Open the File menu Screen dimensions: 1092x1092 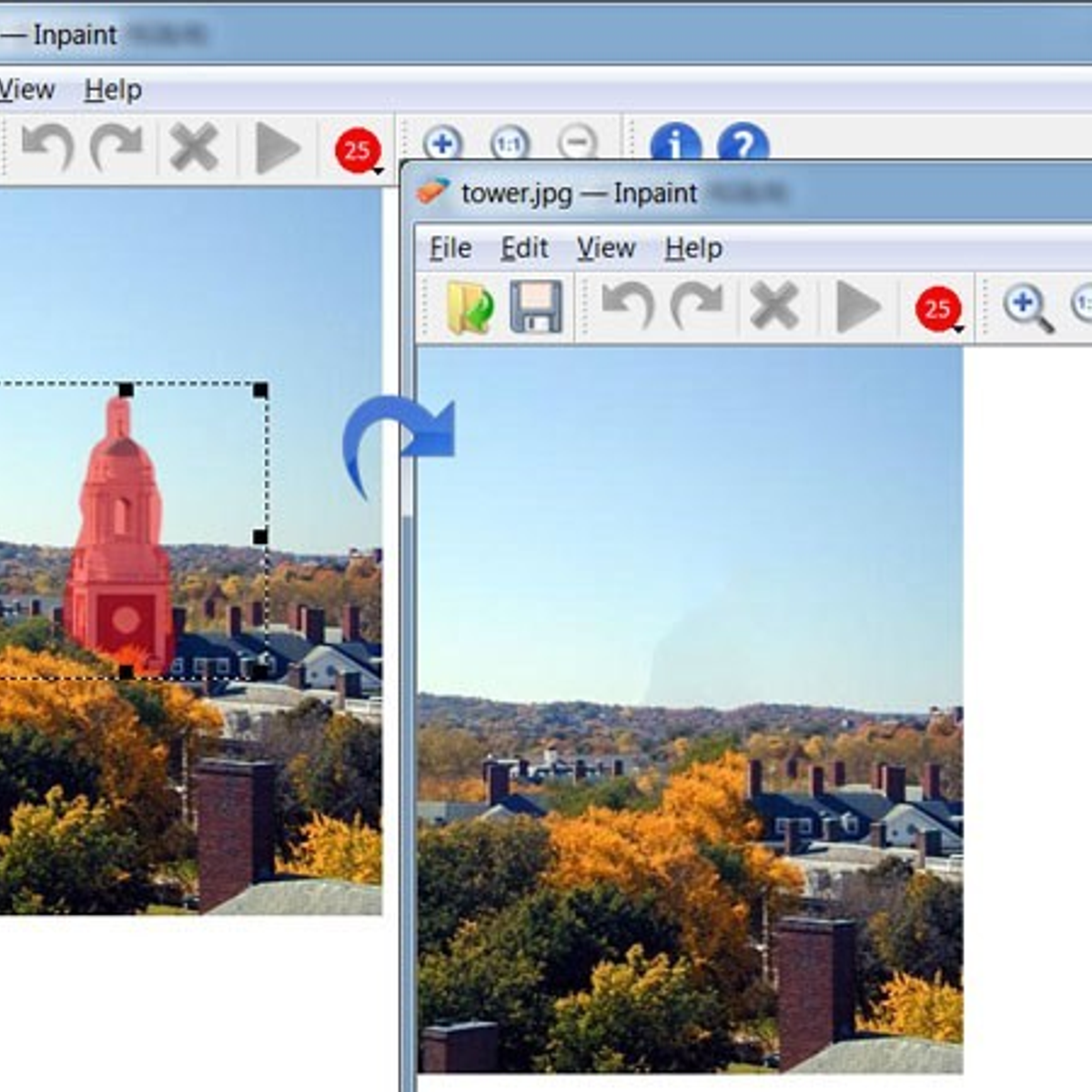tap(450, 248)
